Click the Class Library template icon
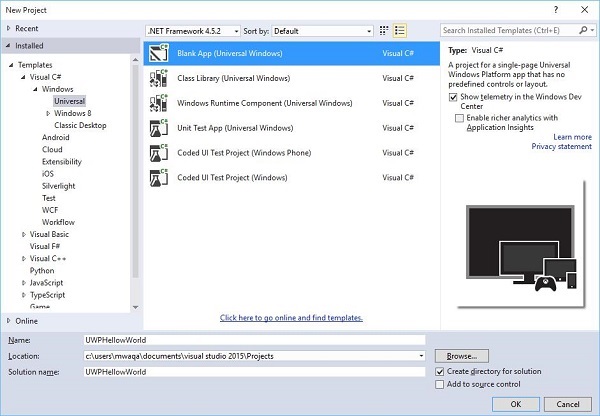 pos(157,78)
